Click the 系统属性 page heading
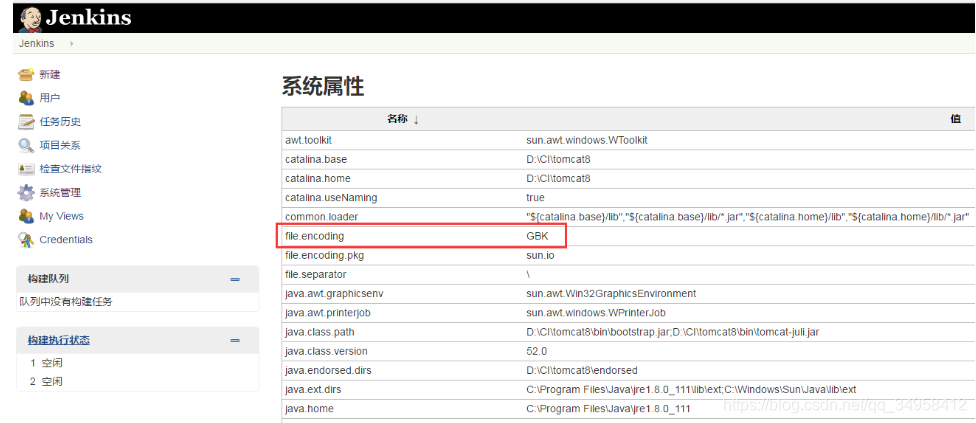 [323, 86]
